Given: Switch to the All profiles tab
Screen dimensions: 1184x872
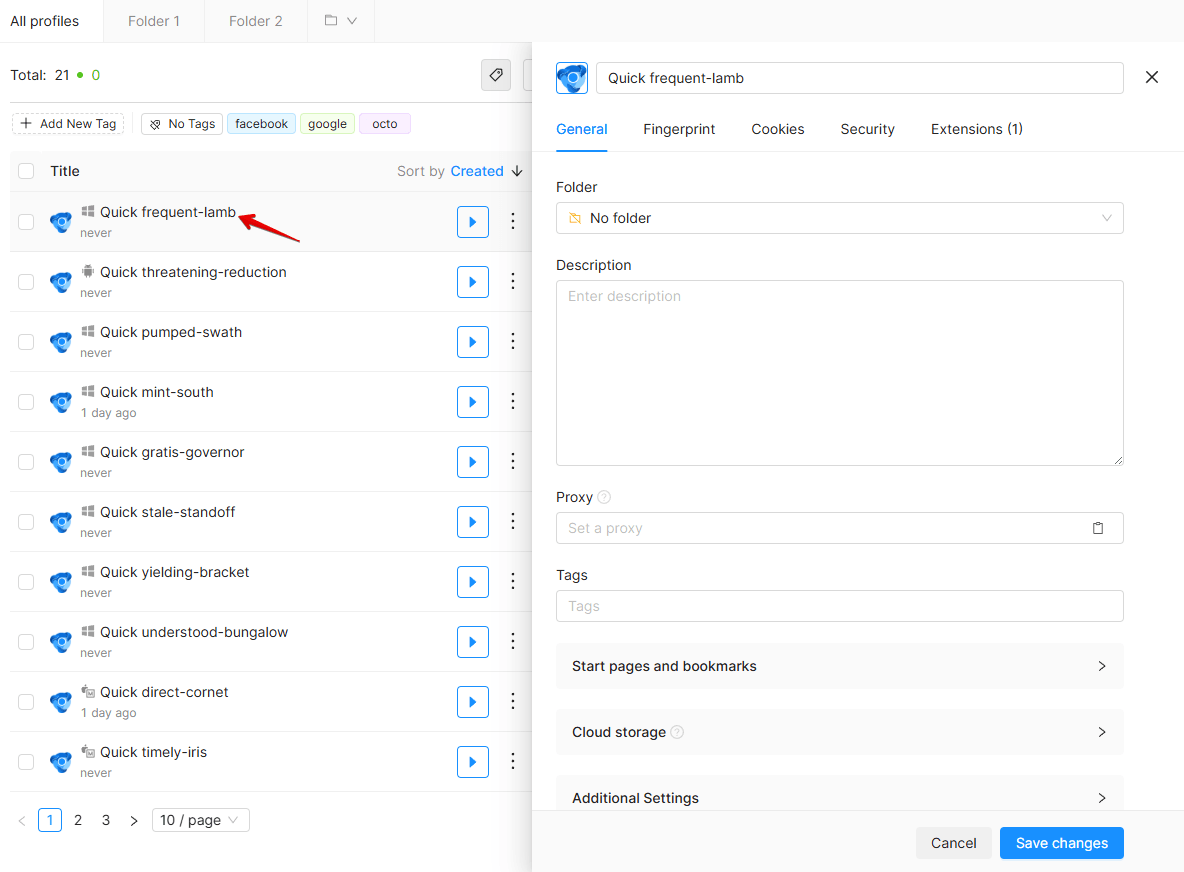Looking at the screenshot, I should [x=45, y=21].
